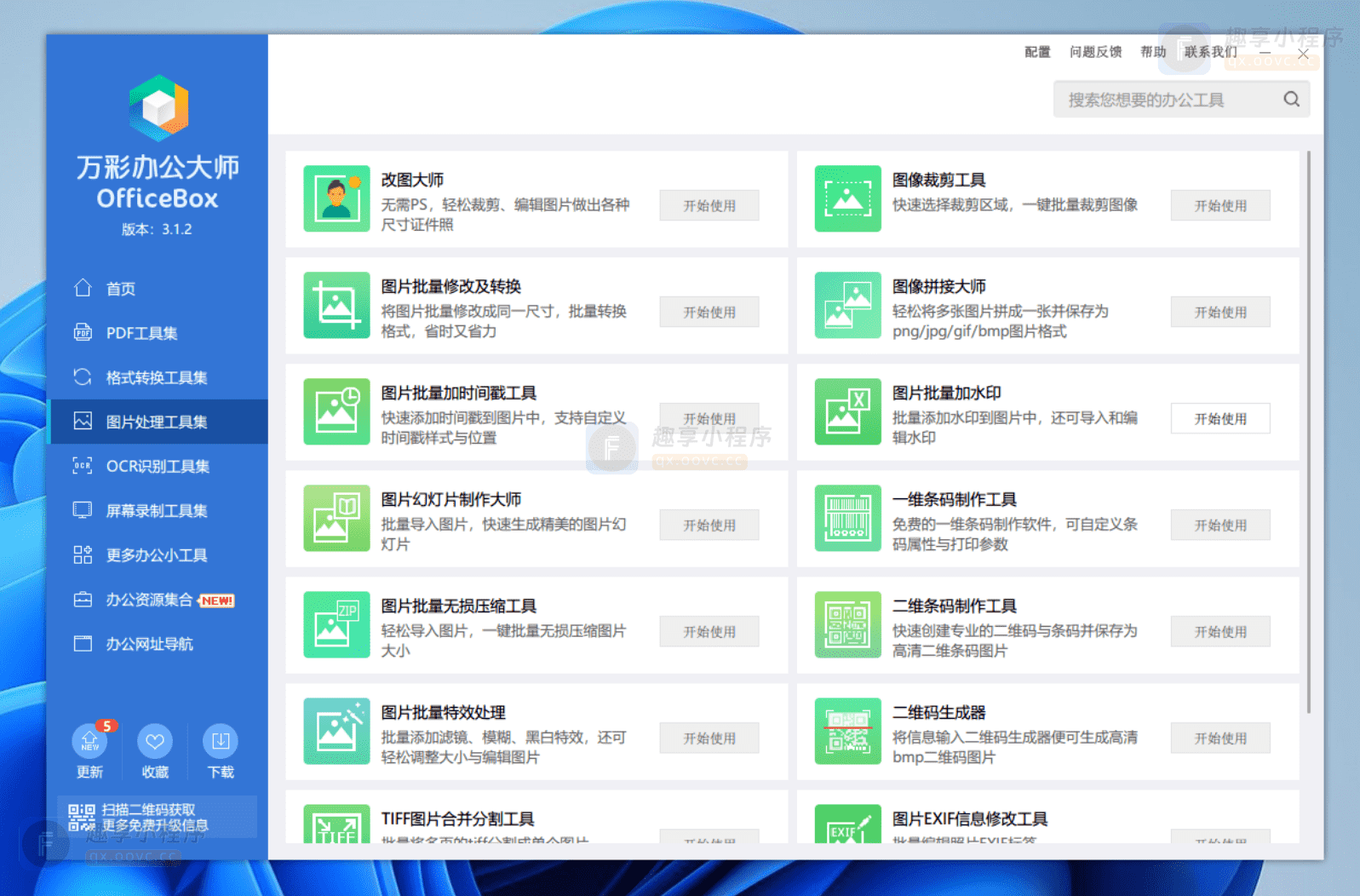Open the 改图大师 tool icon
Screen dimensions: 1360x896
click(336, 198)
